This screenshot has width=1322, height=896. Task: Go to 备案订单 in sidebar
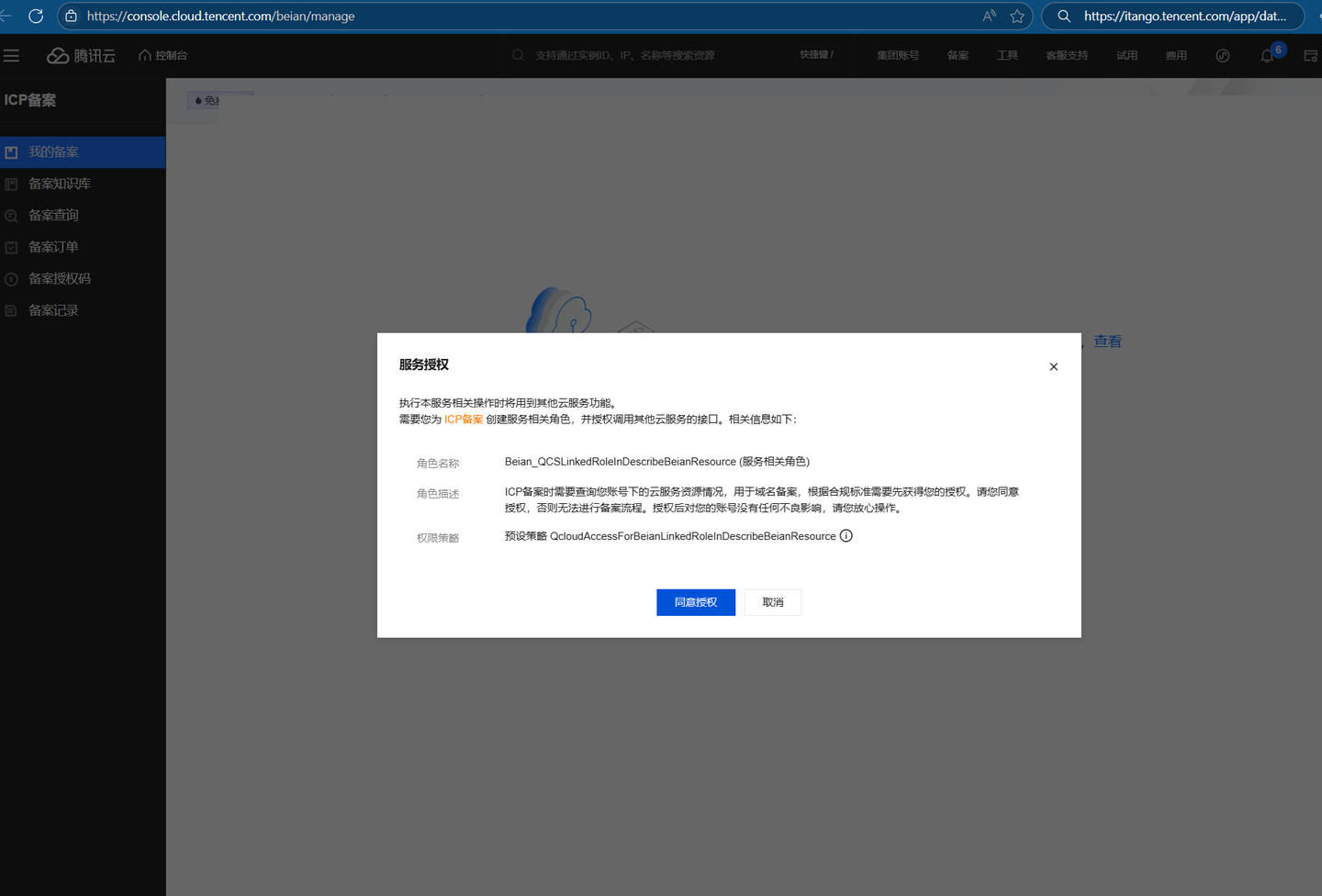[x=53, y=247]
